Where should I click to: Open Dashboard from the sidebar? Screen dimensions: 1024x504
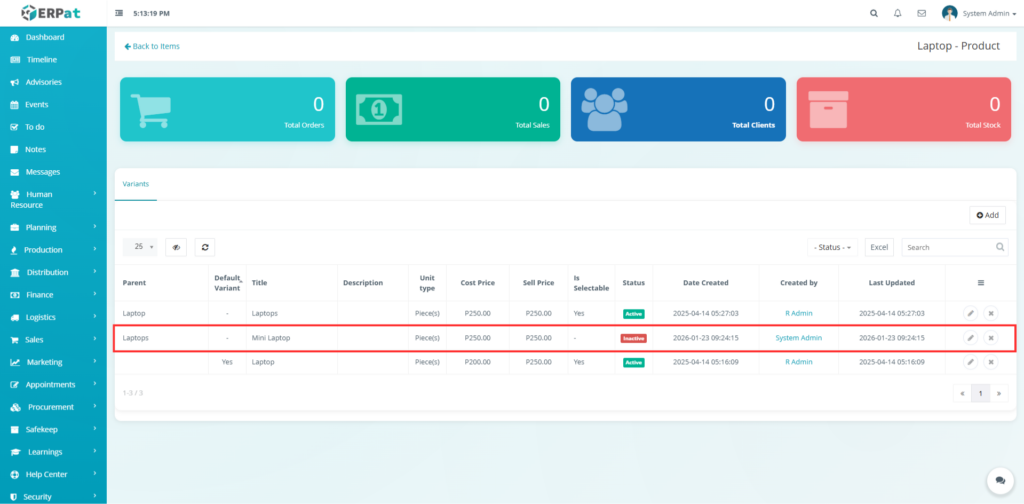coord(44,37)
